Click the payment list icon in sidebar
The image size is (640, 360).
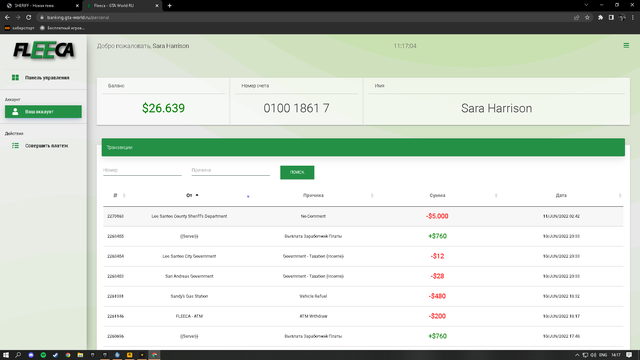click(16, 146)
